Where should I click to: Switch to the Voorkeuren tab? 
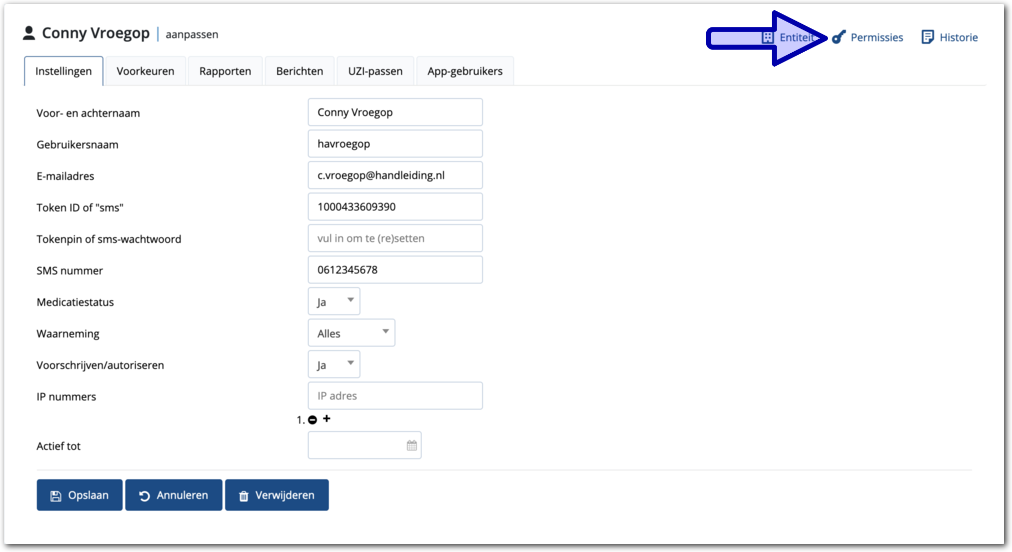(145, 71)
